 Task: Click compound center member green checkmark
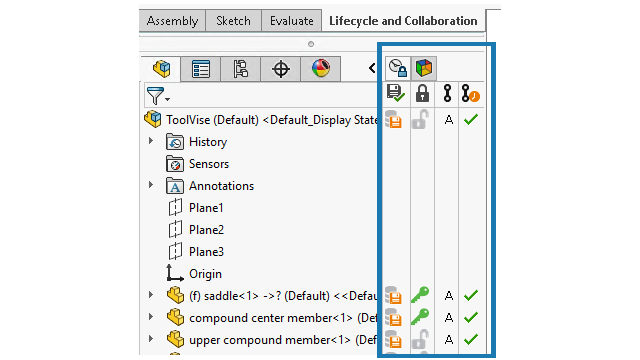(471, 317)
